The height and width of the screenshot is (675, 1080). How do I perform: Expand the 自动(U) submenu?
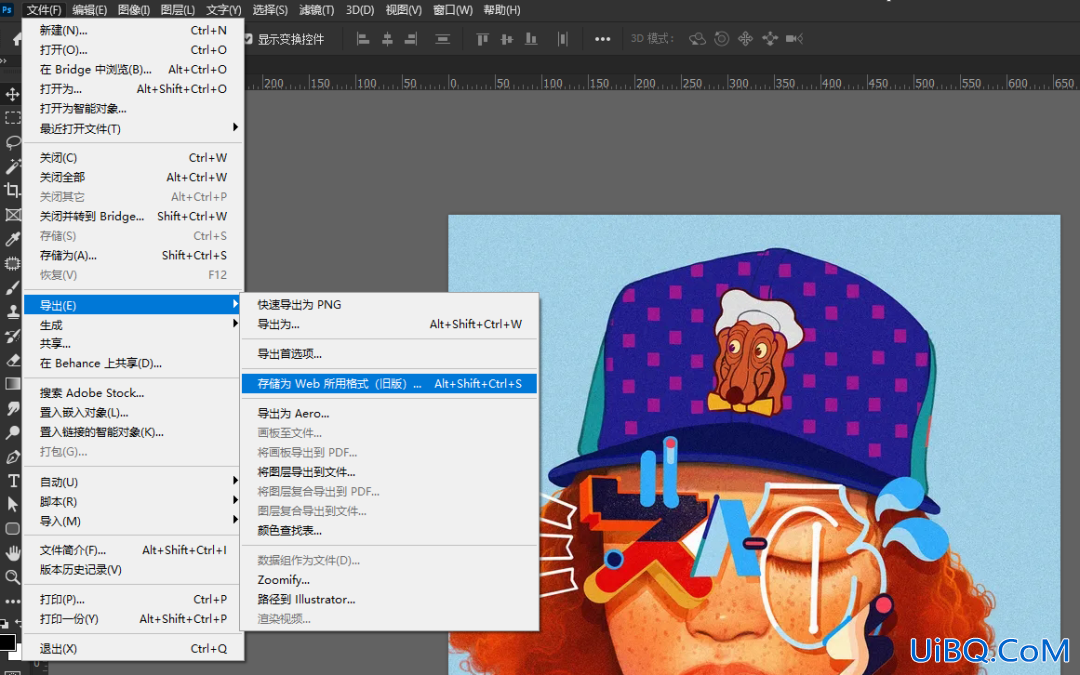(134, 481)
